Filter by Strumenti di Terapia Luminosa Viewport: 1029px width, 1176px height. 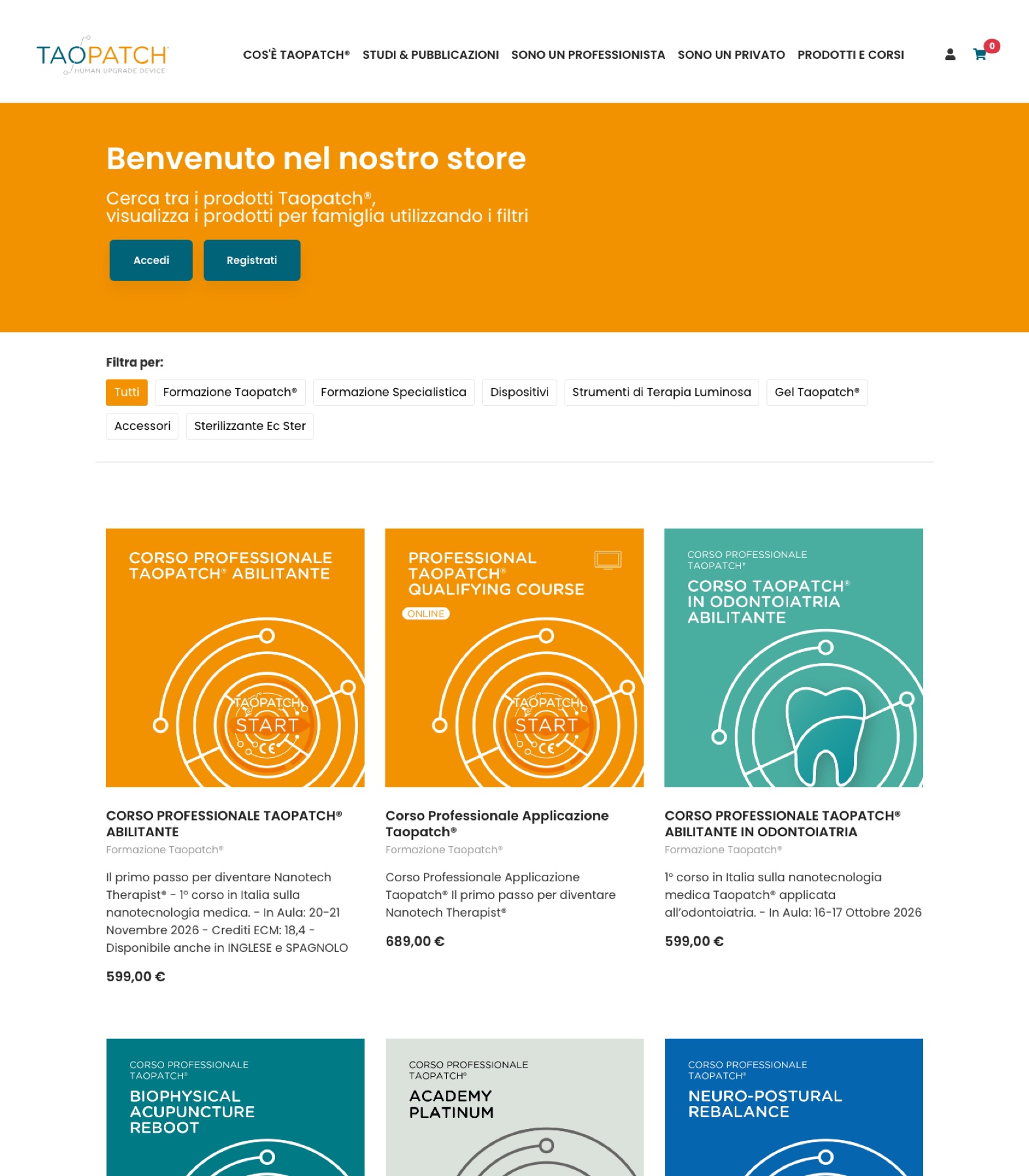point(661,392)
